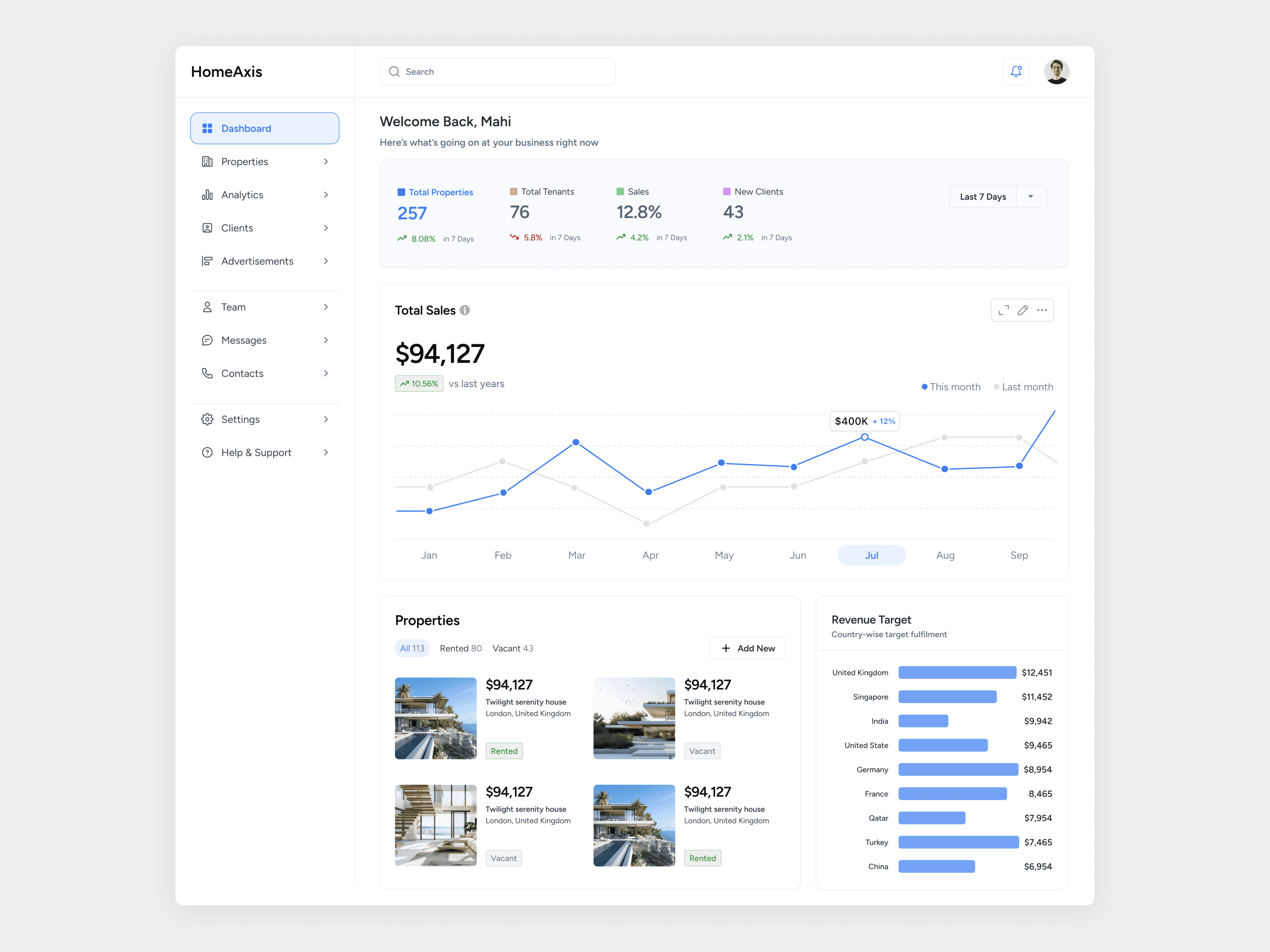Click the Messages chat bubble icon

point(207,340)
